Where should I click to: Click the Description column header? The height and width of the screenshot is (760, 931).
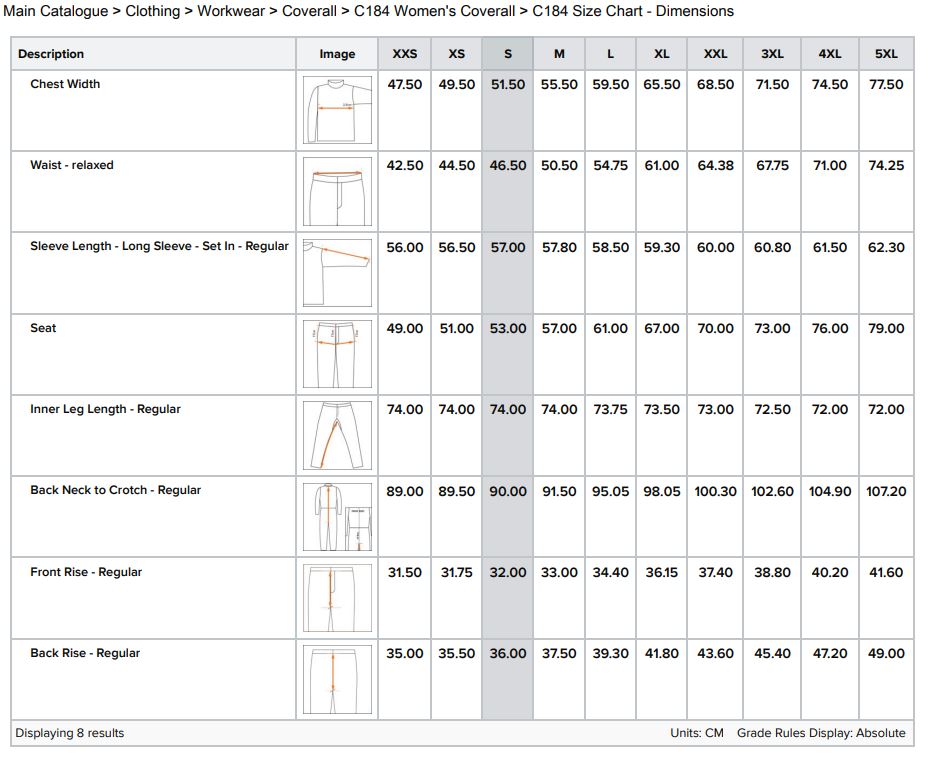click(51, 54)
